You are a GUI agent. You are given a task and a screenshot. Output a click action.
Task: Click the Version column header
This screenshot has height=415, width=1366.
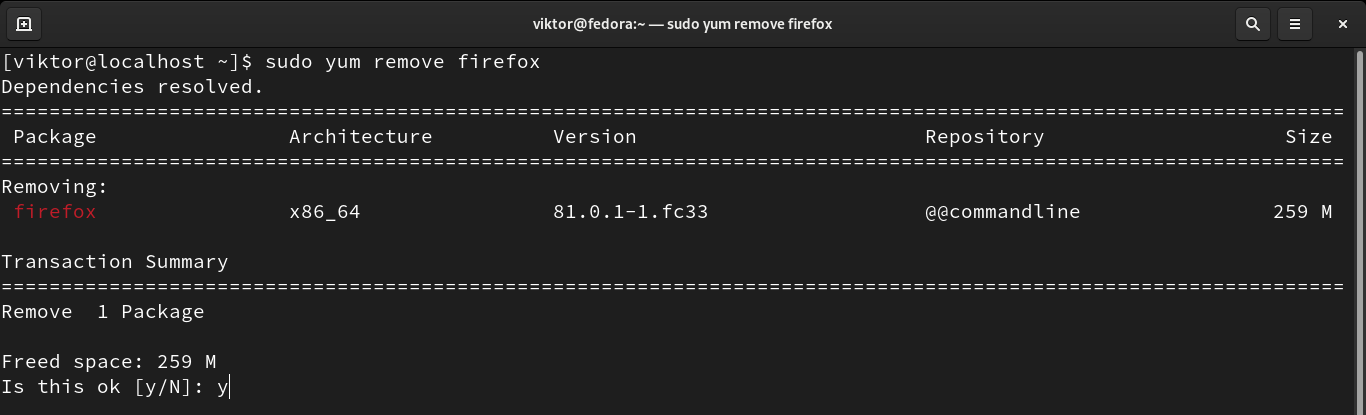point(595,137)
